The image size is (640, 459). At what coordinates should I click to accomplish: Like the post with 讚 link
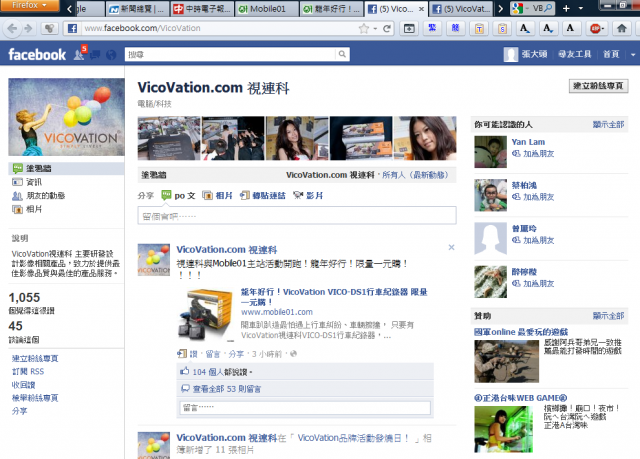click(x=193, y=354)
